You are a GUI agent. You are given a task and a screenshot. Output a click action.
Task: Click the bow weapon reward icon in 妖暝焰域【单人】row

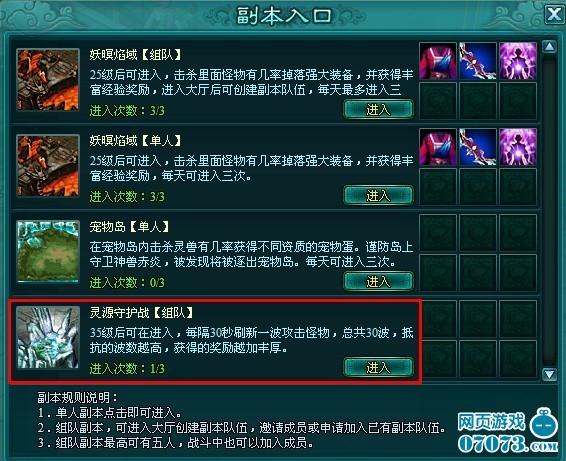[478, 147]
